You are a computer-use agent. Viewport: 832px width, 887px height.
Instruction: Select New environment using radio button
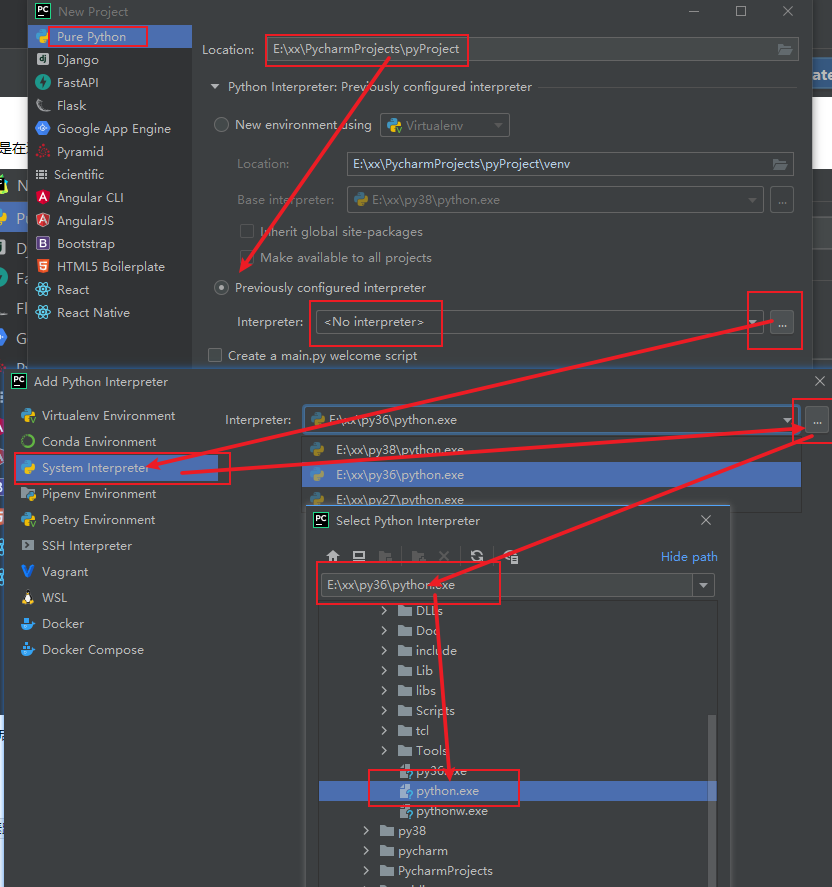[221, 124]
